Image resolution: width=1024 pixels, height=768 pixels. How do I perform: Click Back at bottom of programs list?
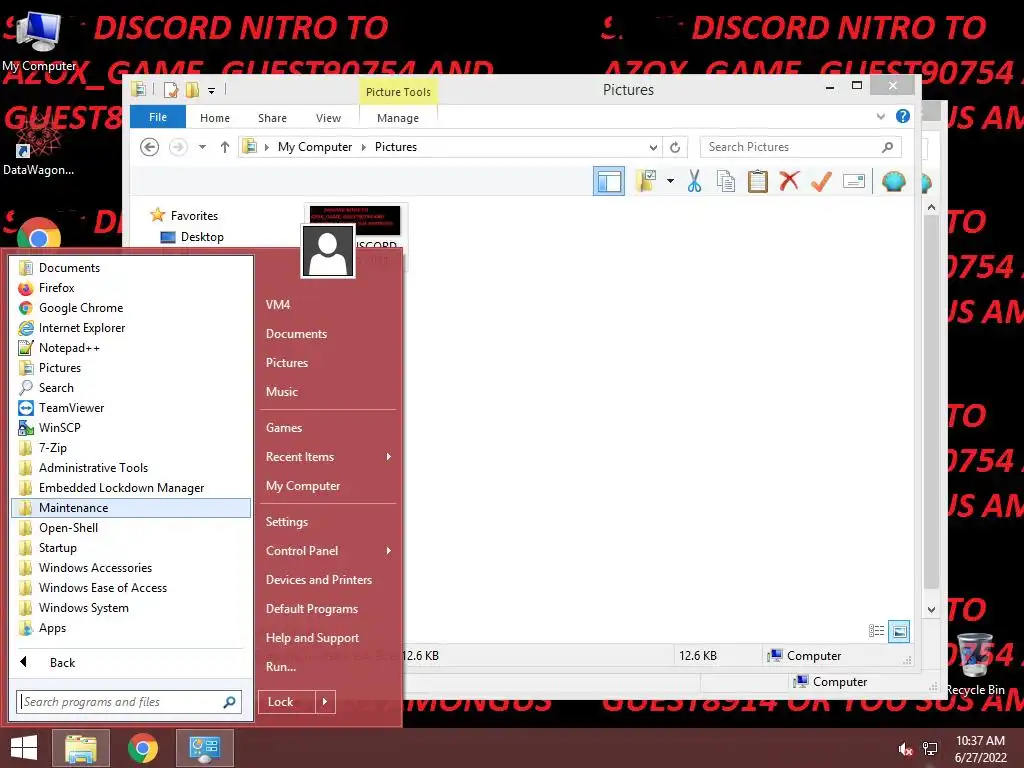point(131,662)
